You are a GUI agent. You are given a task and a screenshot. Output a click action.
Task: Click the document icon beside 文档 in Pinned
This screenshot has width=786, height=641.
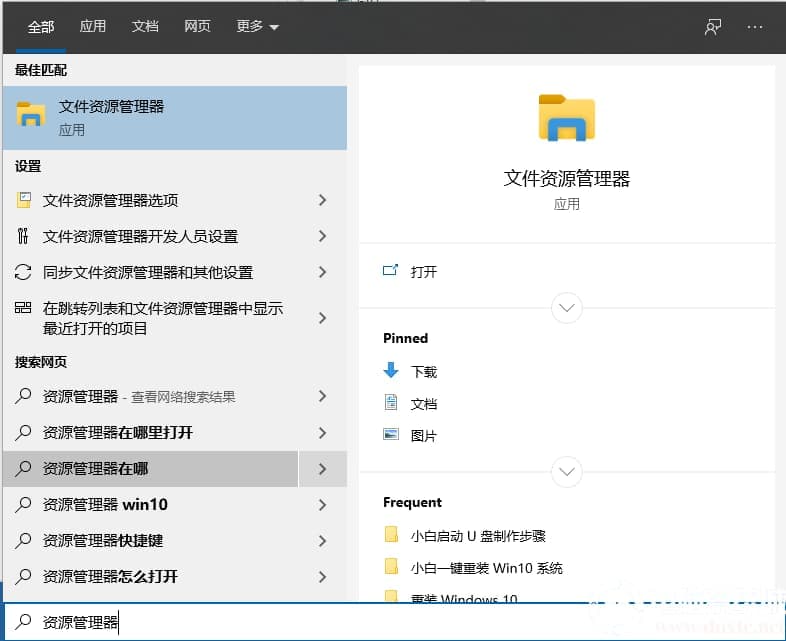pos(391,402)
